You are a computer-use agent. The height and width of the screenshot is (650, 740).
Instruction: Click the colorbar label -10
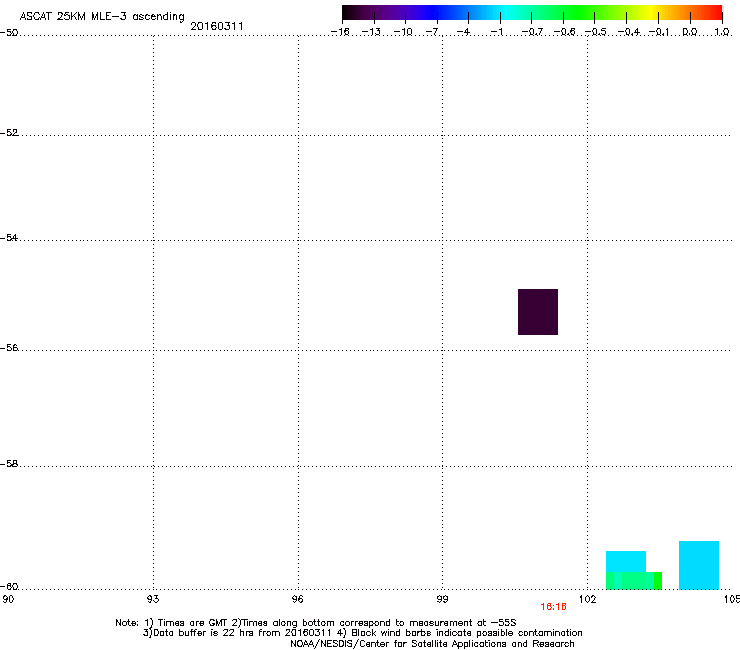coord(403,32)
